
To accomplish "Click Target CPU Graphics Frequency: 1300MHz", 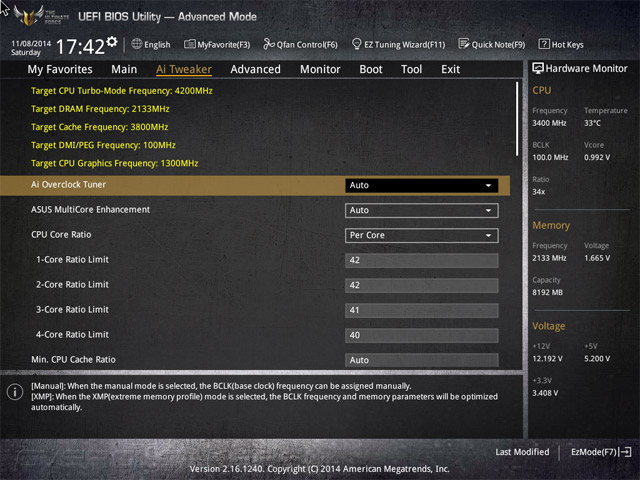I will pyautogui.click(x=115, y=163).
